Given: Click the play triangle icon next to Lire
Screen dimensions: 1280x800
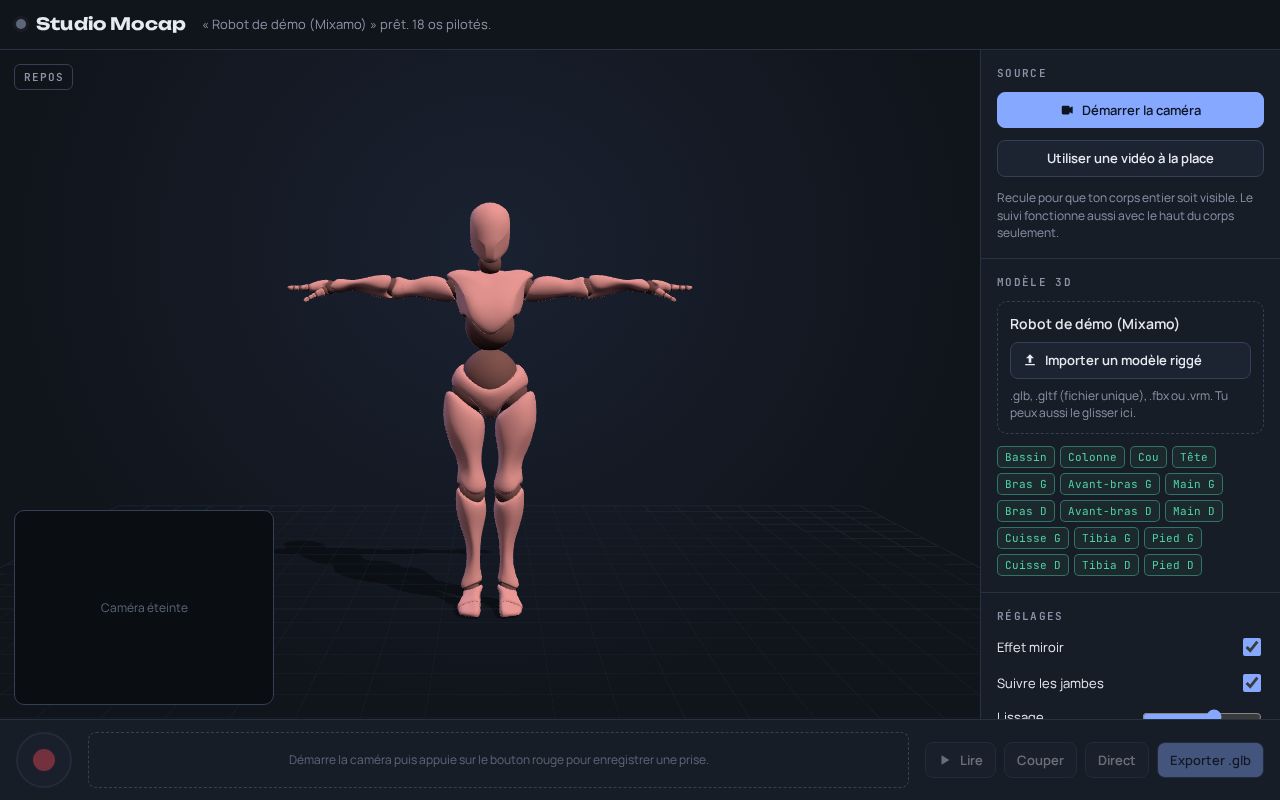Looking at the screenshot, I should (945, 760).
